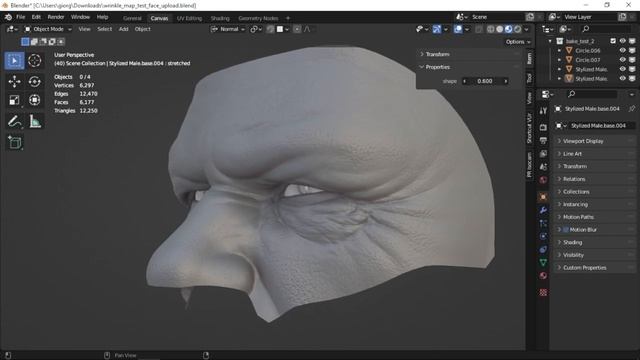Open the Modifiers wrench tab
Viewport: 640px width, 360px height.
coord(543,210)
